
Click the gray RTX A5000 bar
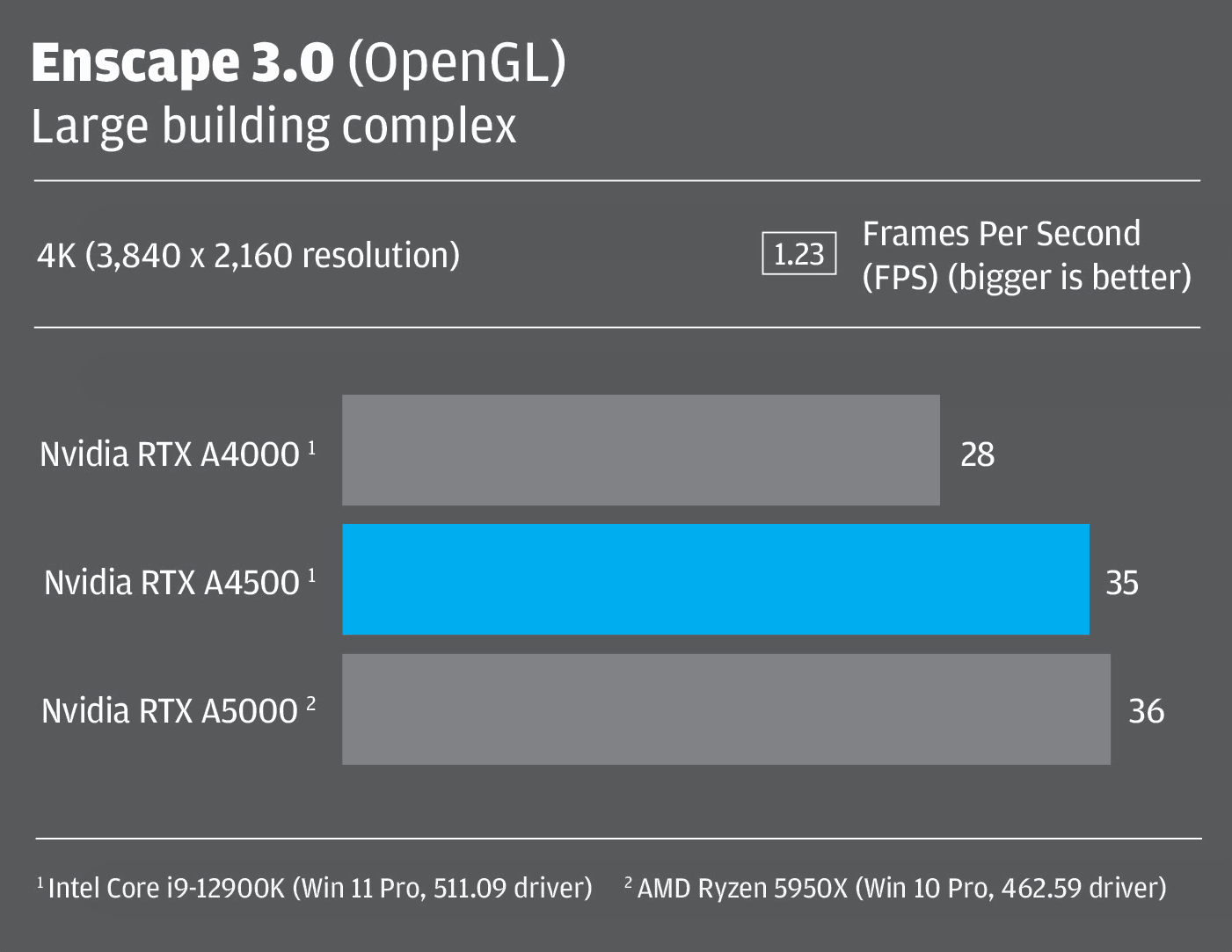click(x=725, y=709)
